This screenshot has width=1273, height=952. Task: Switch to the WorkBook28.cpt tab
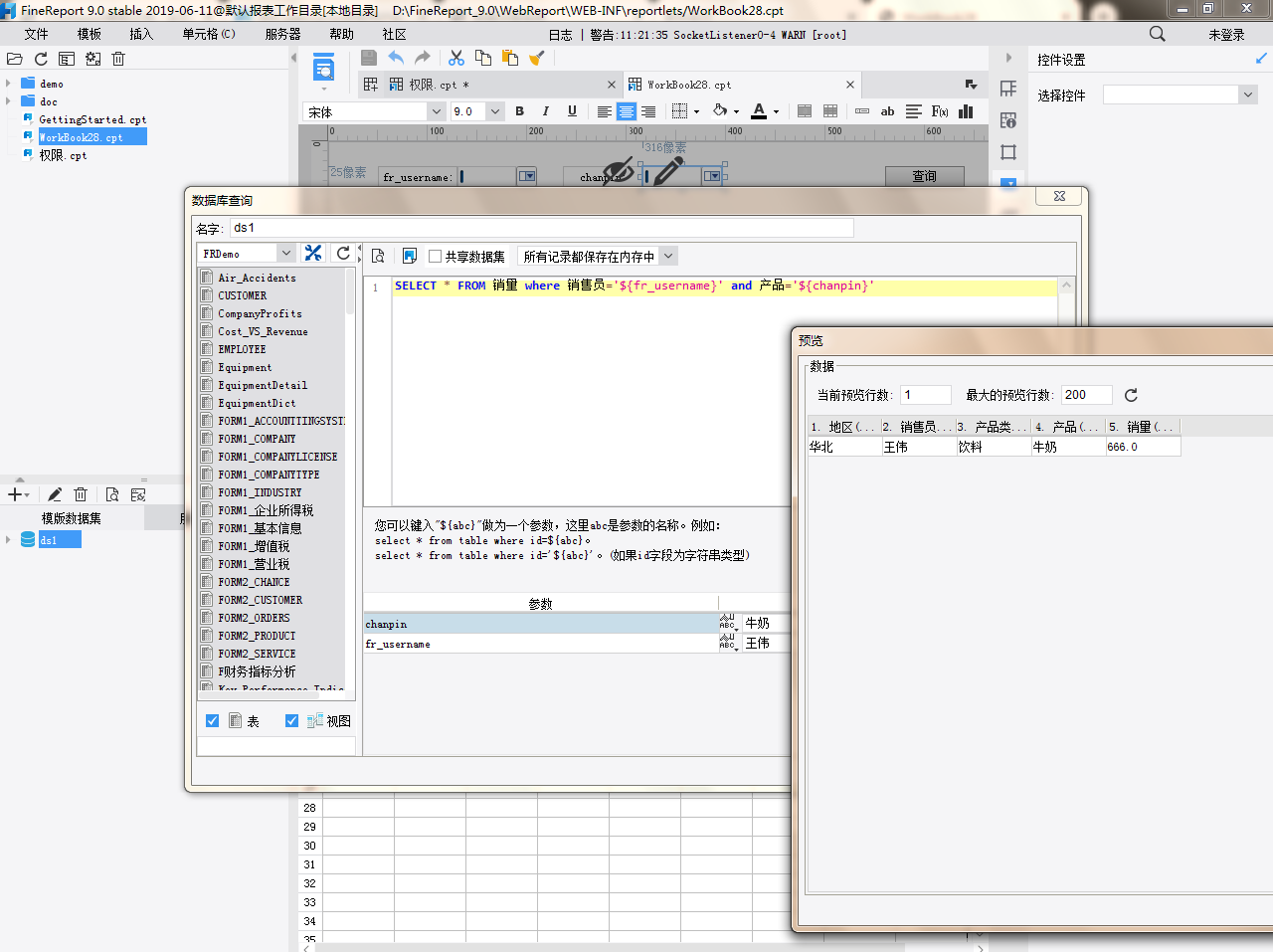coord(741,85)
